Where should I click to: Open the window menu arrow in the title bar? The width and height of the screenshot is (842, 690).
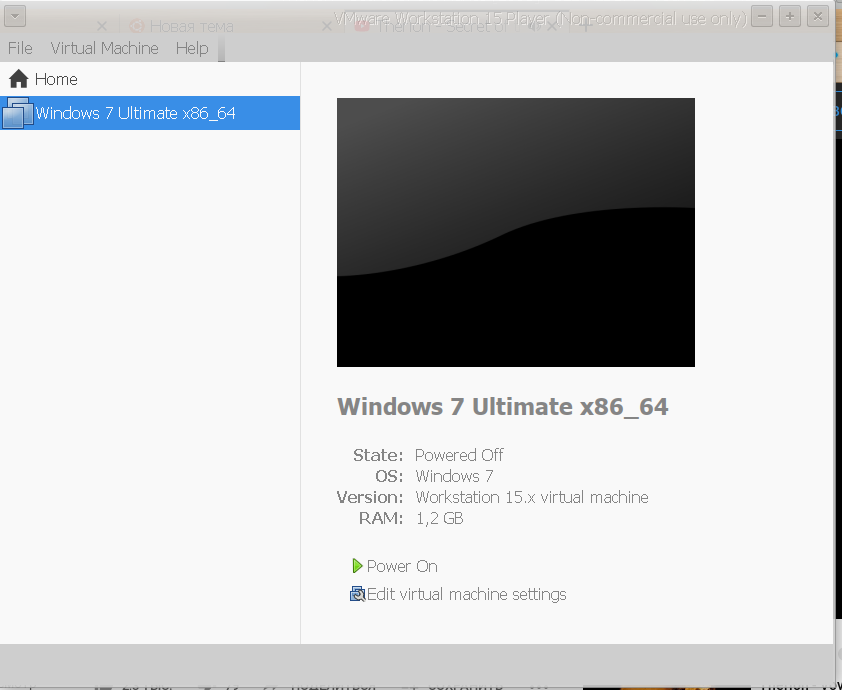(x=14, y=16)
